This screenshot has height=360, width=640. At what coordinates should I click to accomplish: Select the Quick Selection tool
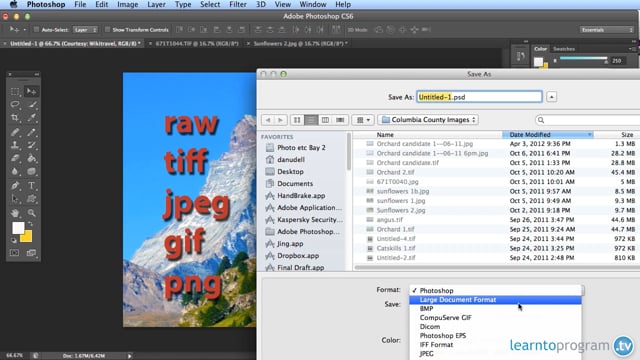31,104
